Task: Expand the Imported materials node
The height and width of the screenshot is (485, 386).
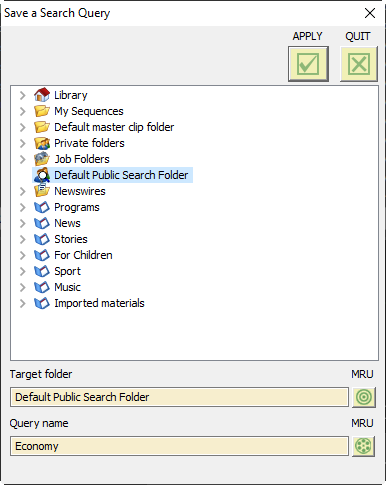Action: 22,303
